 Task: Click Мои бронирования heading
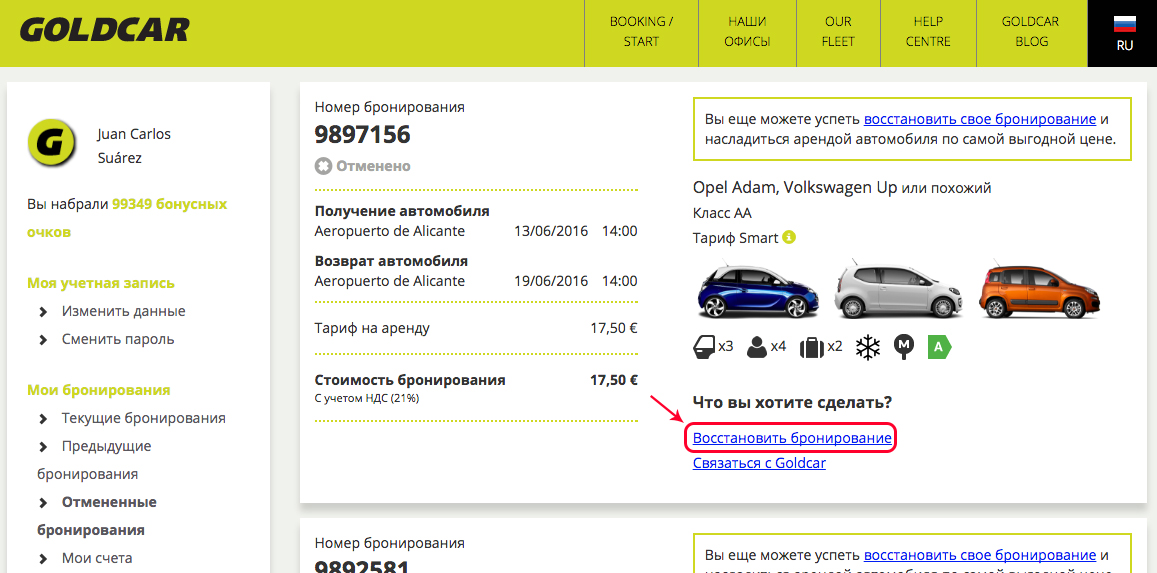coord(99,389)
